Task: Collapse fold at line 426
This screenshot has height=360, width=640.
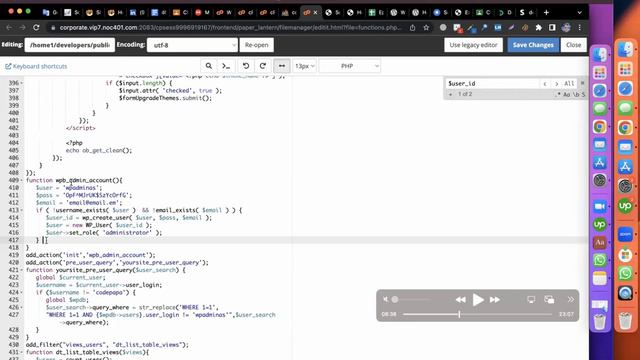Action: tap(22, 307)
